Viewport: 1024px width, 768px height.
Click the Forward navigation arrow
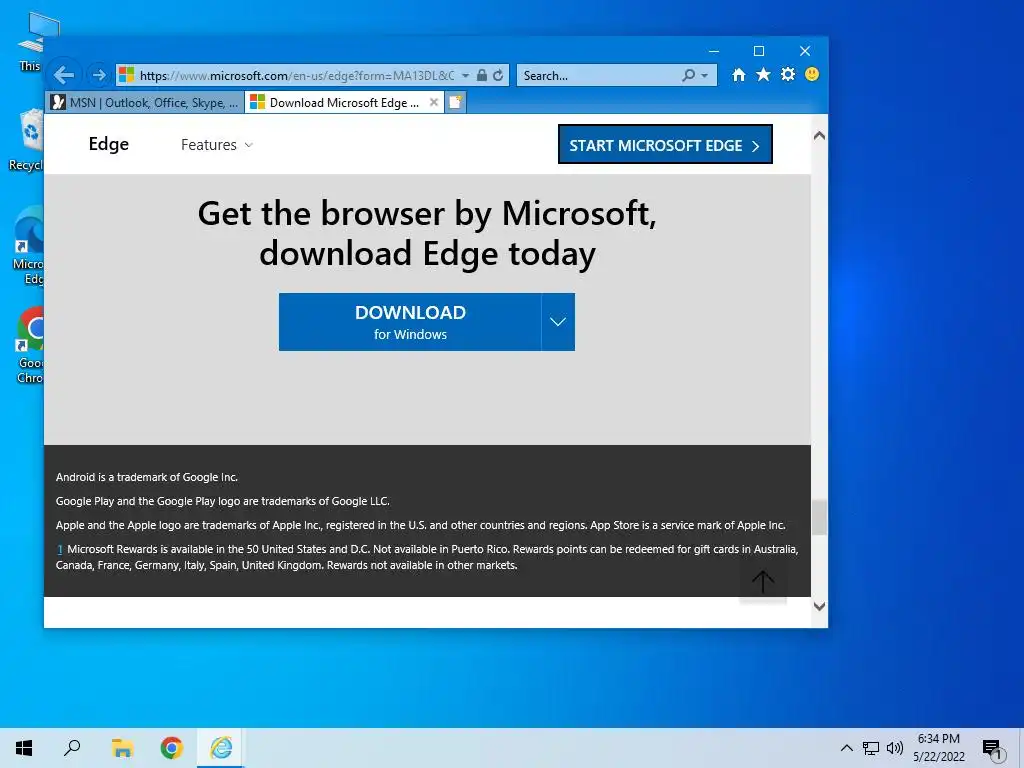pos(99,75)
